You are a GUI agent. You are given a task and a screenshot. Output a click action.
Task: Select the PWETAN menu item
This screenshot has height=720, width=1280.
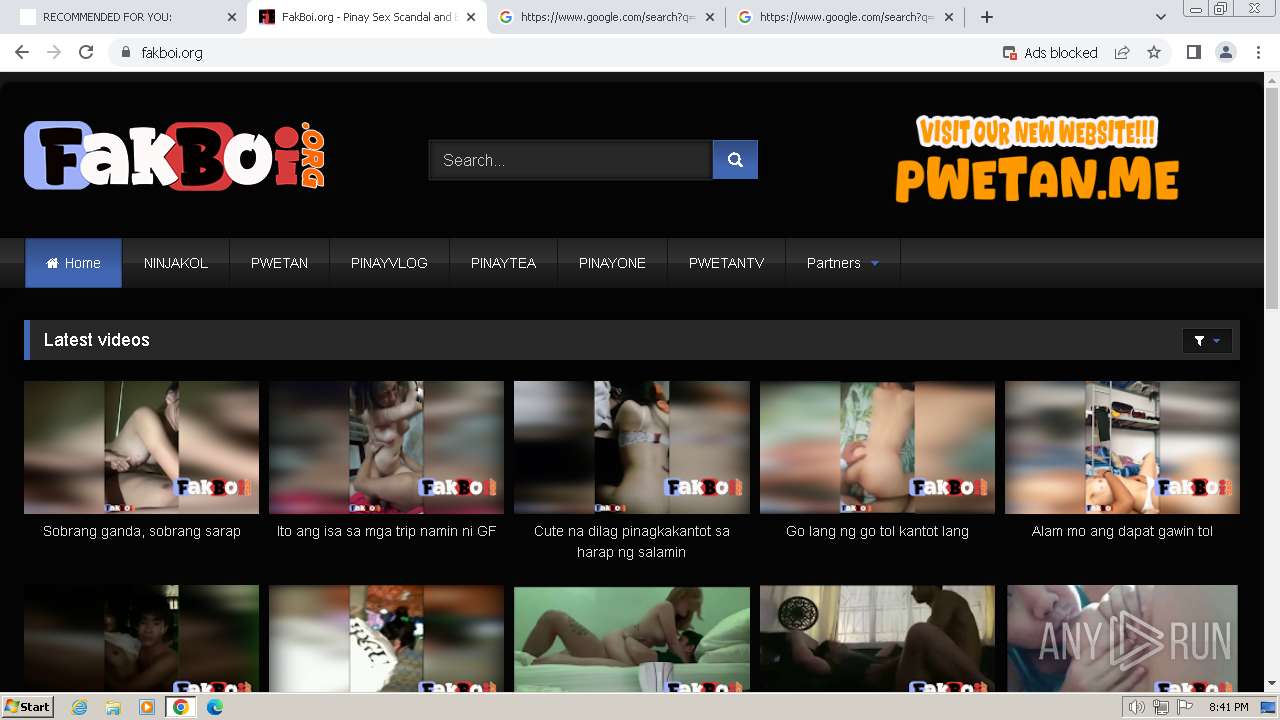click(x=279, y=263)
